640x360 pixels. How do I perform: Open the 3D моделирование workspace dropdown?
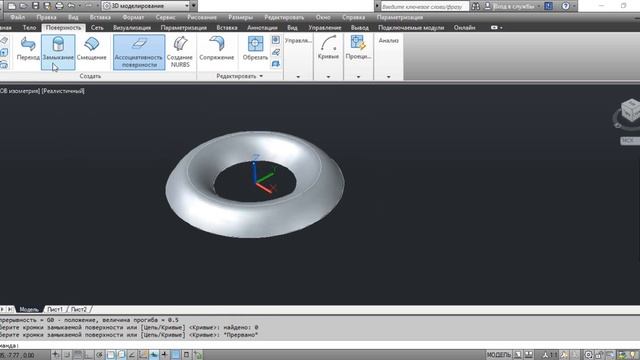[x=146, y=6]
